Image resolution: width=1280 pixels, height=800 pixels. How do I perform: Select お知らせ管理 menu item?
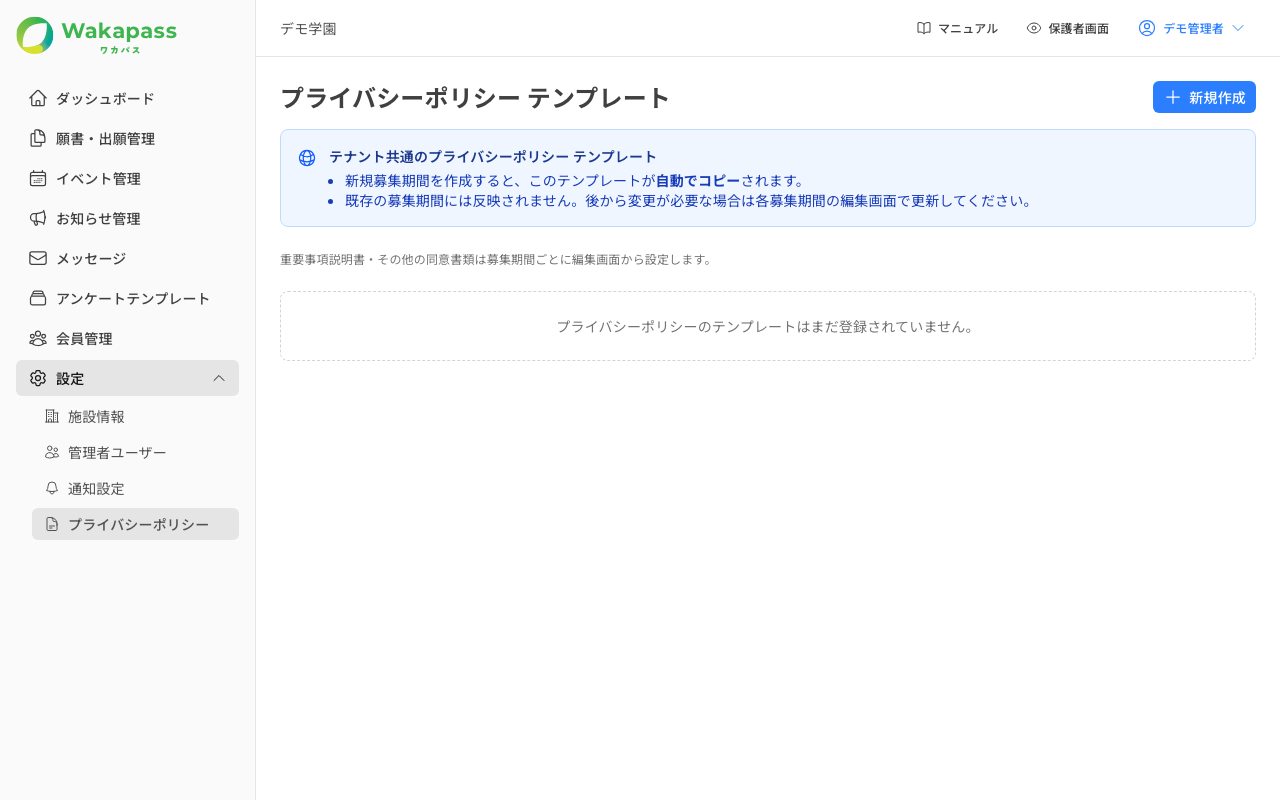click(x=127, y=218)
